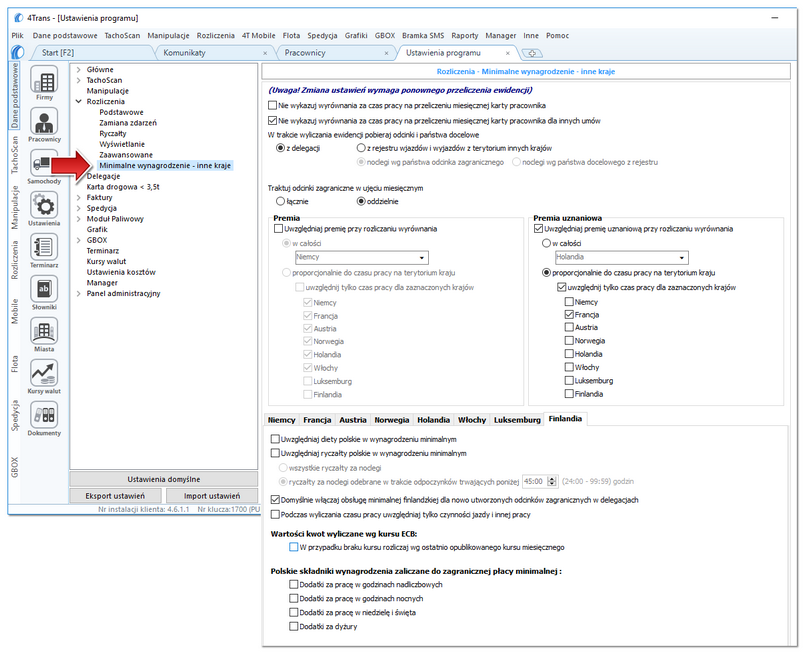Select the Zaawansowane tree item
Screen dimensions: 807x656
point(126,155)
